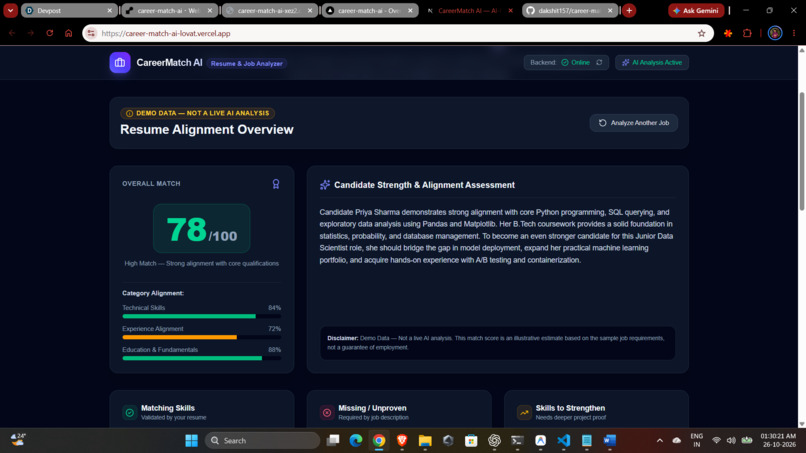Image resolution: width=806 pixels, height=453 pixels.
Task: Switch to the career-match-ai - Over tab
Action: (x=370, y=10)
